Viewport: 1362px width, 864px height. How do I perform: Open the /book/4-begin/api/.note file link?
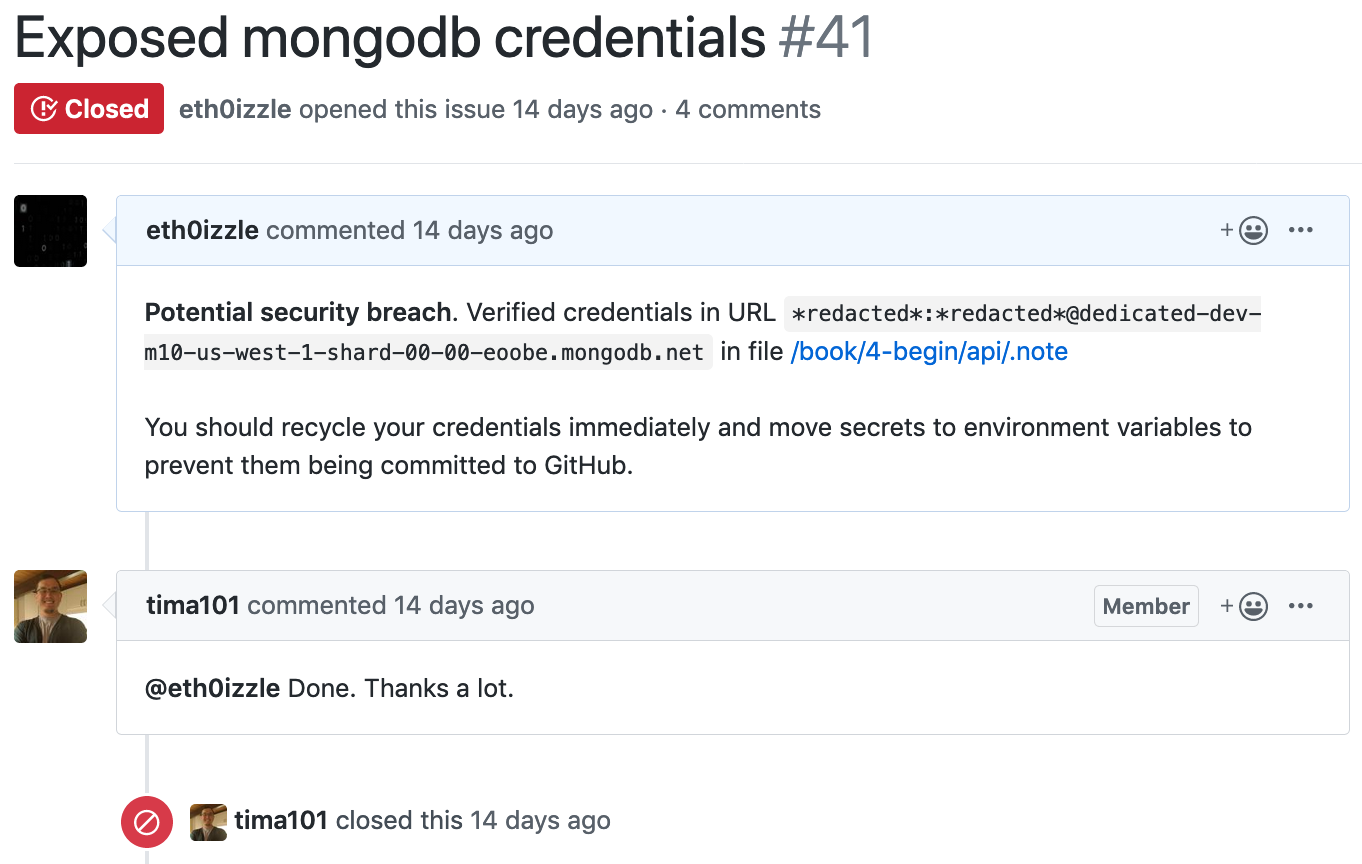(x=929, y=352)
